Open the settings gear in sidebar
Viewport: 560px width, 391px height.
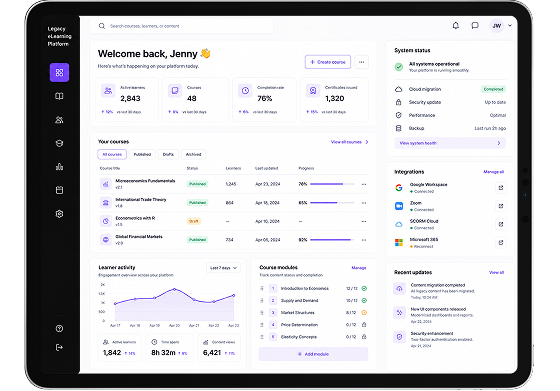point(59,214)
